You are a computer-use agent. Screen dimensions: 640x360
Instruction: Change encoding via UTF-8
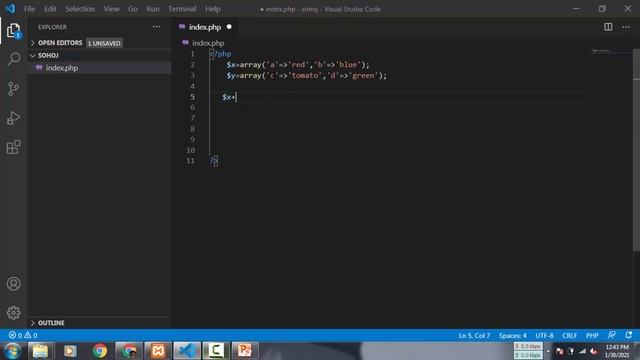(544, 336)
